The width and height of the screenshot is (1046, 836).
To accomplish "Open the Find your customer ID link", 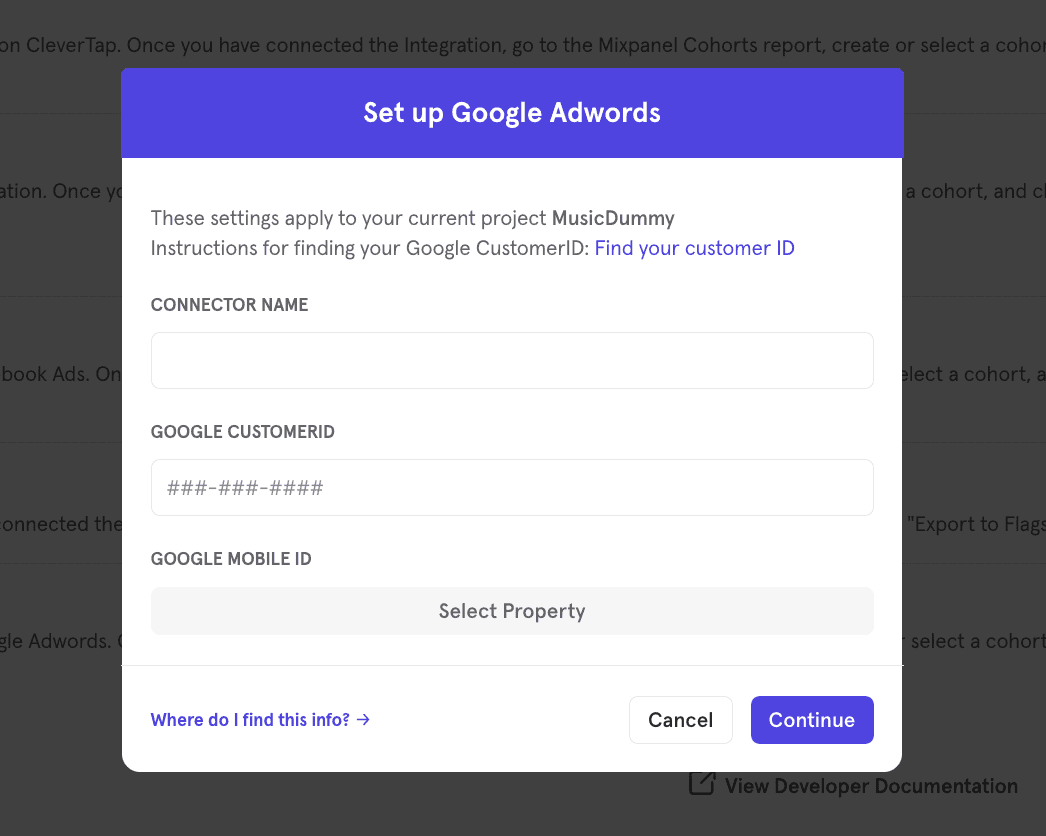I will tap(694, 247).
